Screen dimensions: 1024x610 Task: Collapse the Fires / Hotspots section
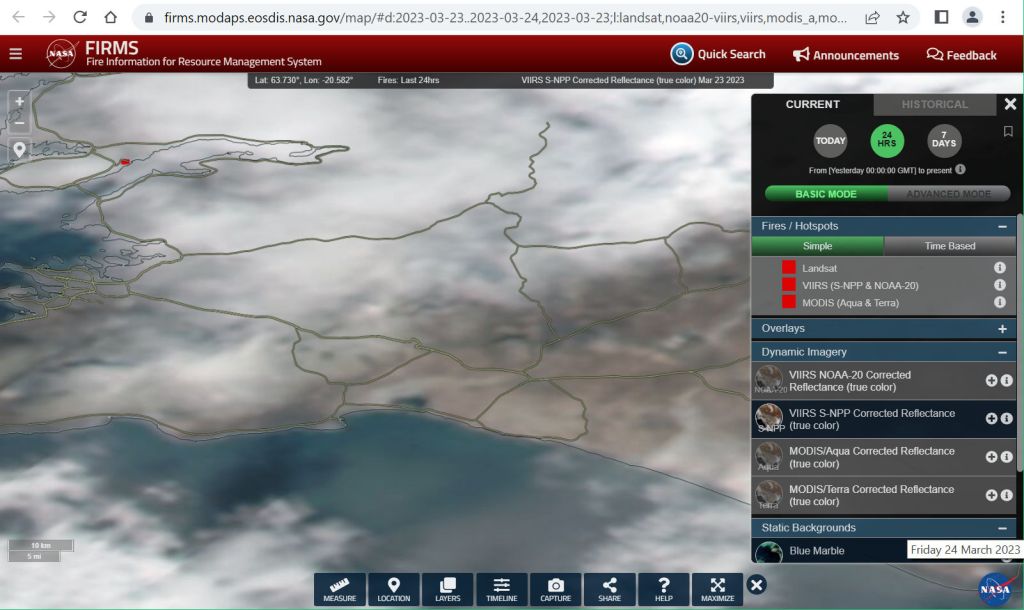1002,227
